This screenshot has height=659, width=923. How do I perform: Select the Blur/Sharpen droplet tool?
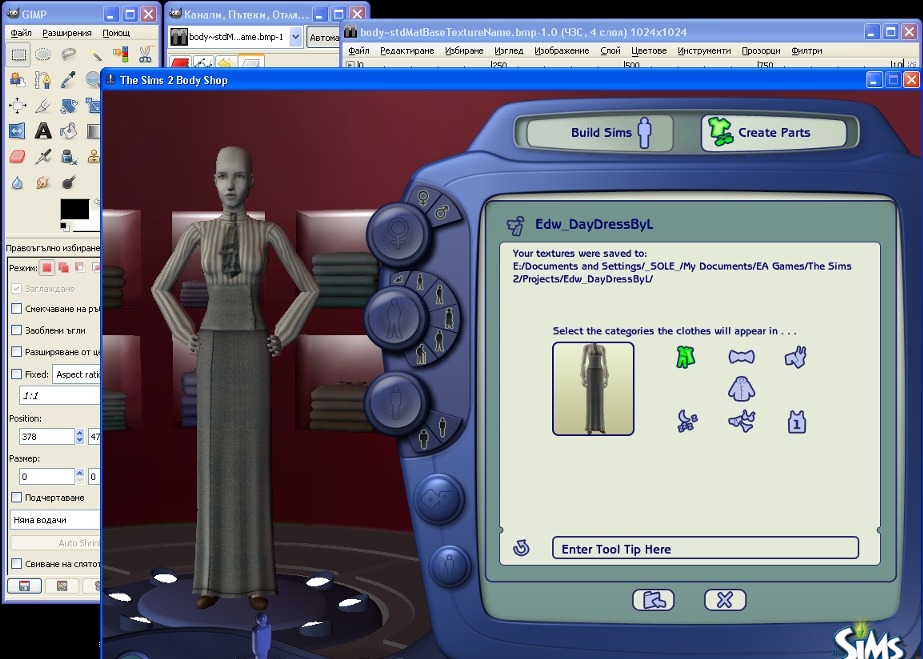[x=18, y=182]
